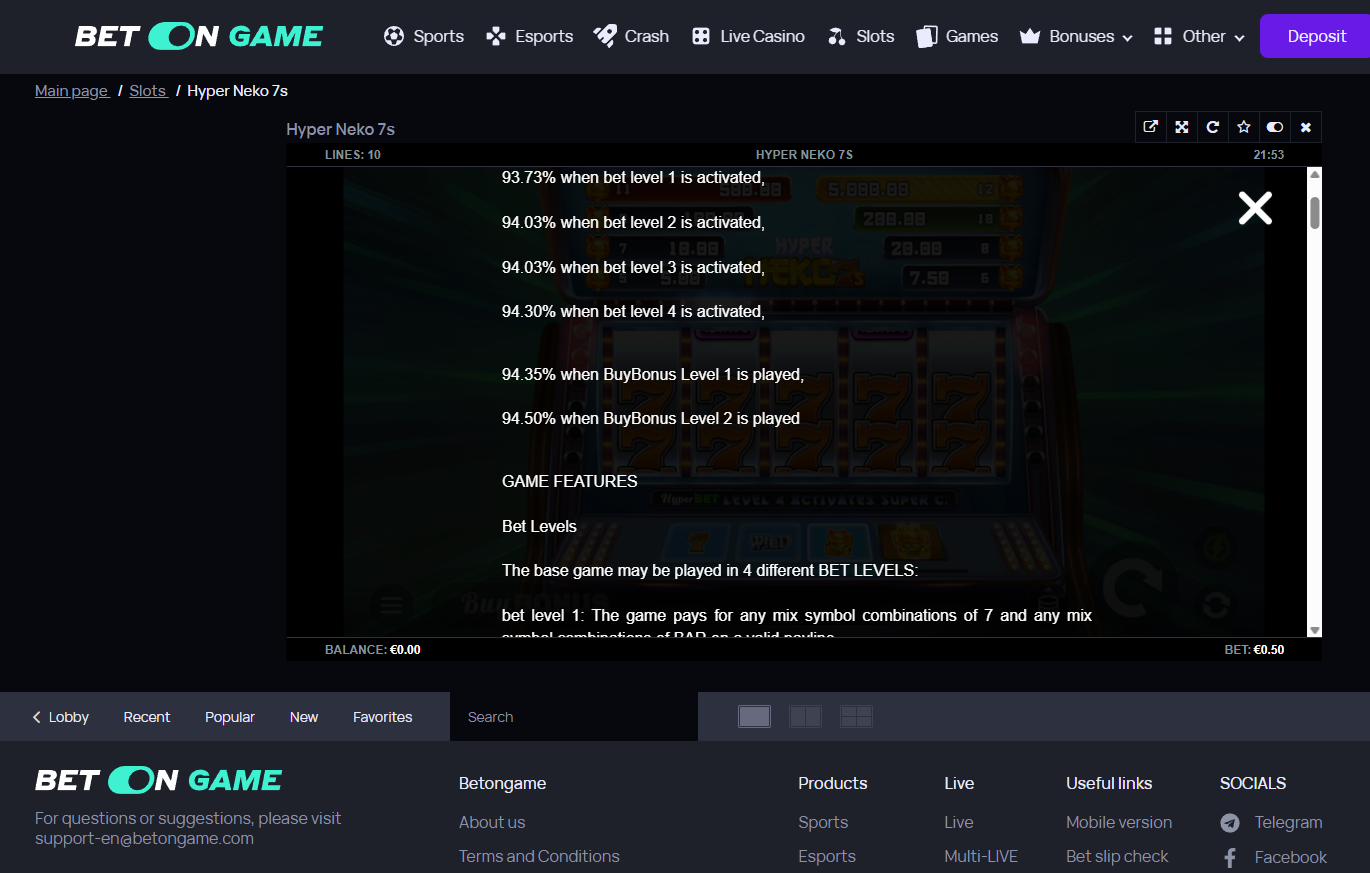
Task: Click '94.50% when BuyBonus Level 2 is played'
Action: pos(651,418)
